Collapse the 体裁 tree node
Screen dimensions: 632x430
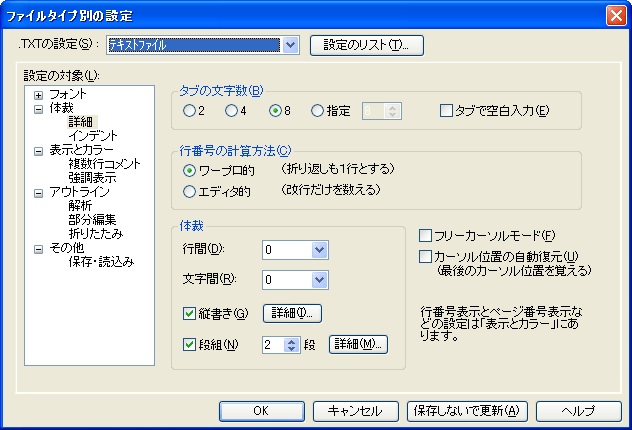[x=38, y=108]
